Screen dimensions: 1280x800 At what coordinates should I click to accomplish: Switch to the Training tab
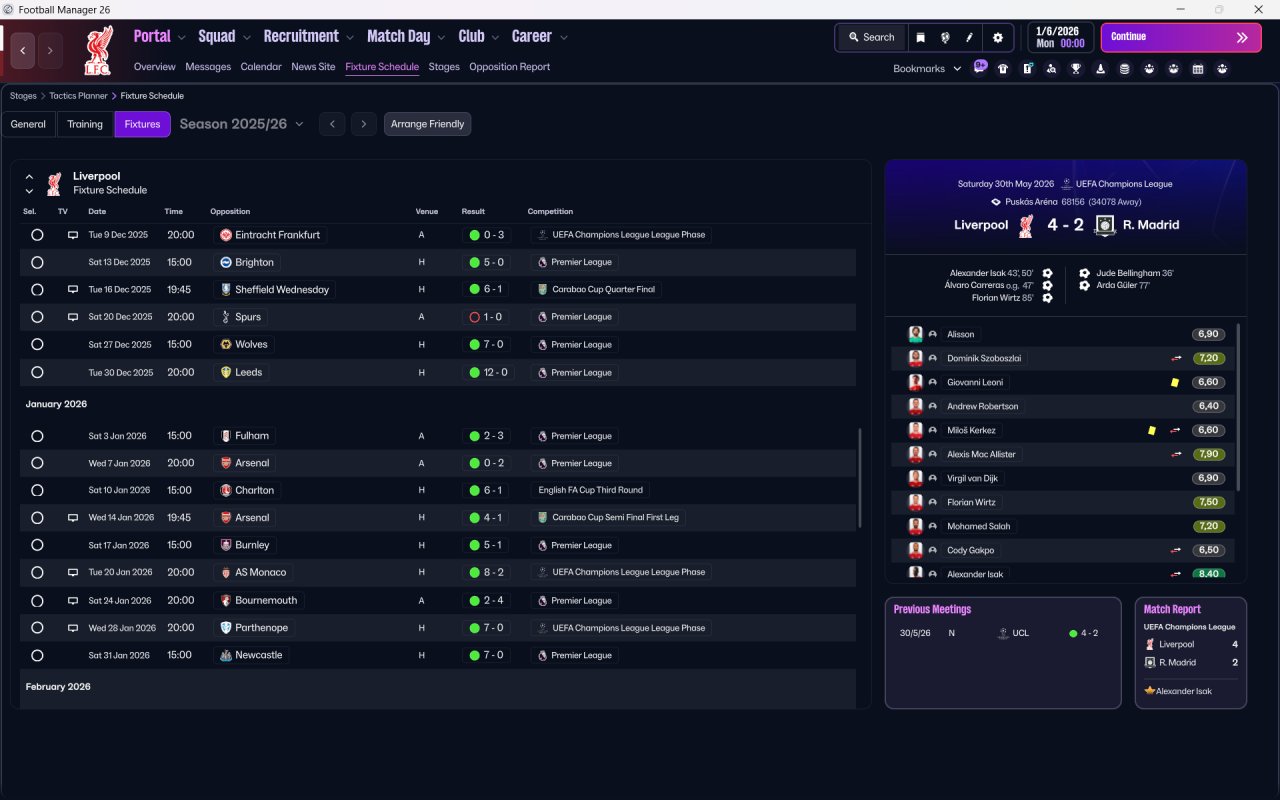tap(85, 124)
